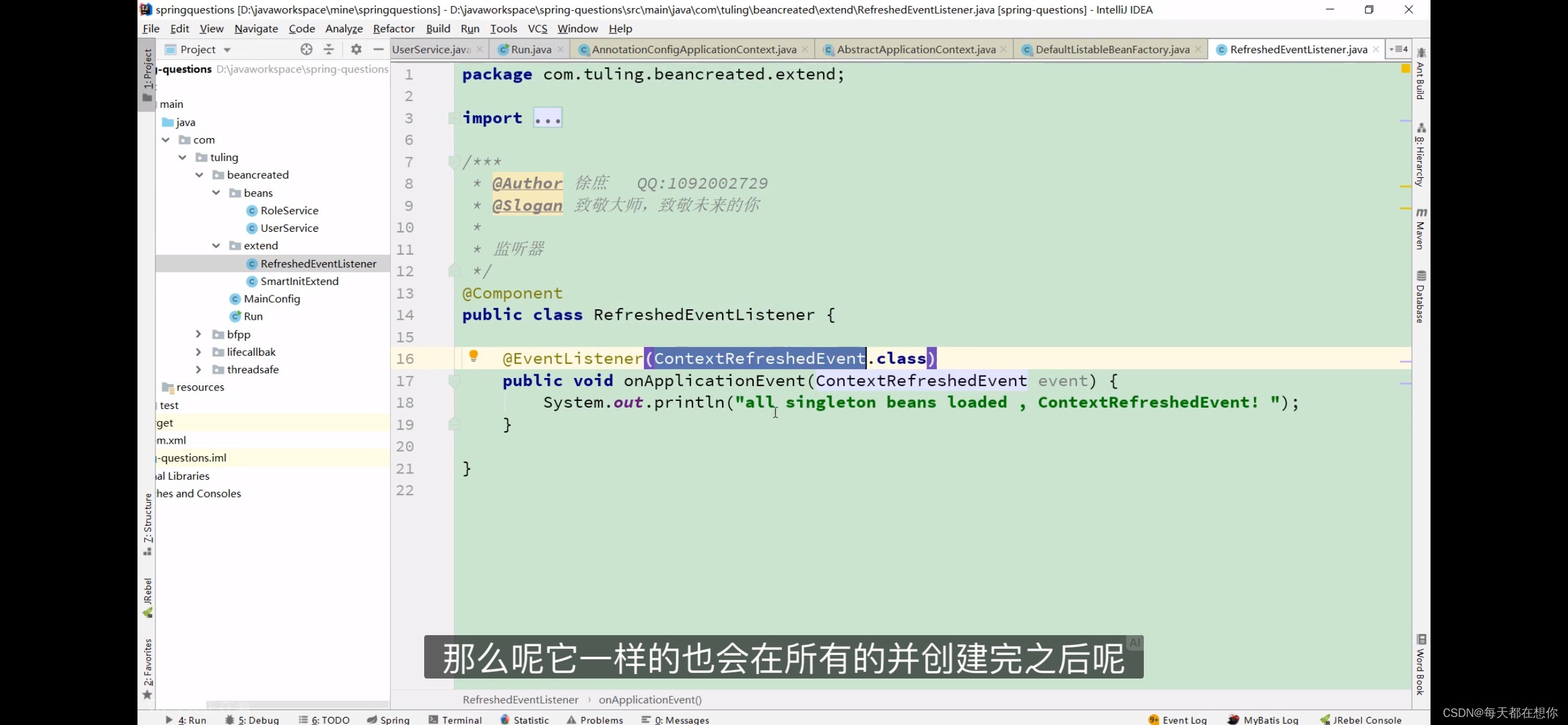Click the collapse all icon in Project panel

click(x=329, y=50)
